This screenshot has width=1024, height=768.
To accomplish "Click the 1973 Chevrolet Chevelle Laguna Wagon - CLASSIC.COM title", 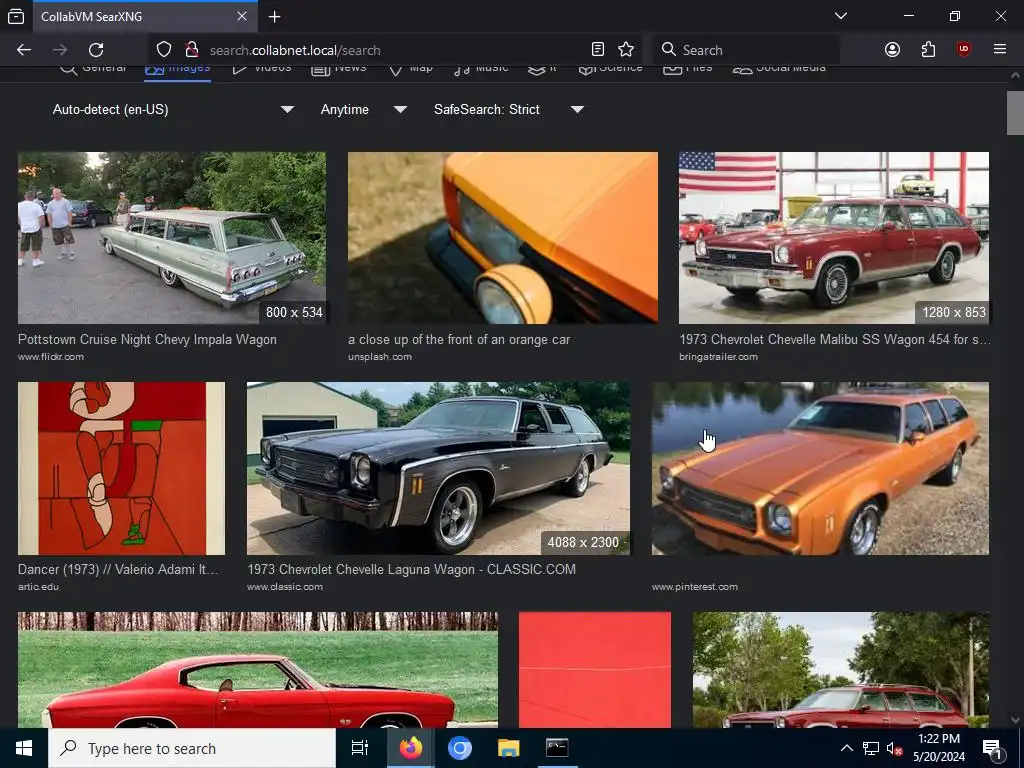I will [411, 569].
